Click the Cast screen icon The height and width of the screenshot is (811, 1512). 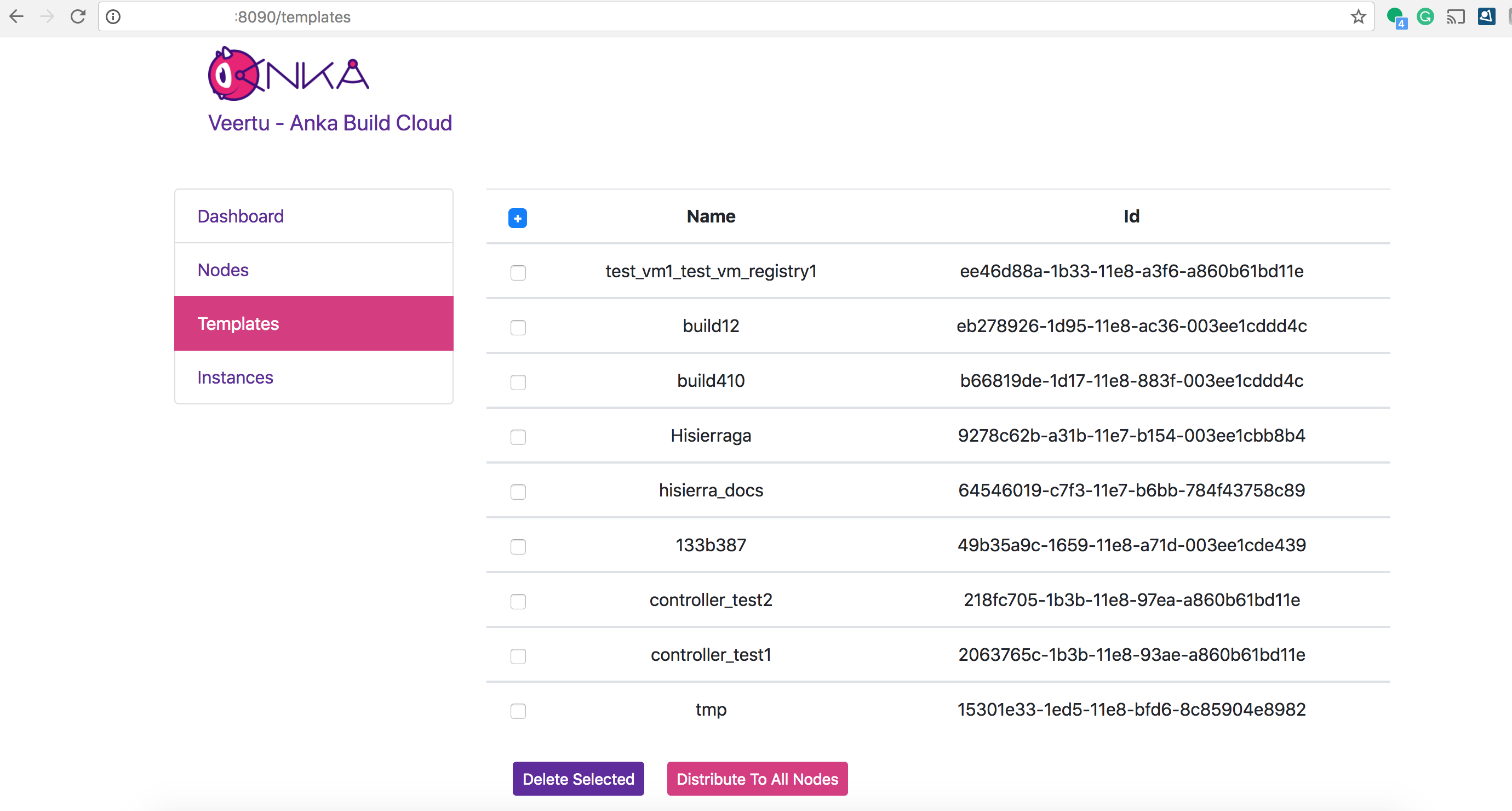1455,16
